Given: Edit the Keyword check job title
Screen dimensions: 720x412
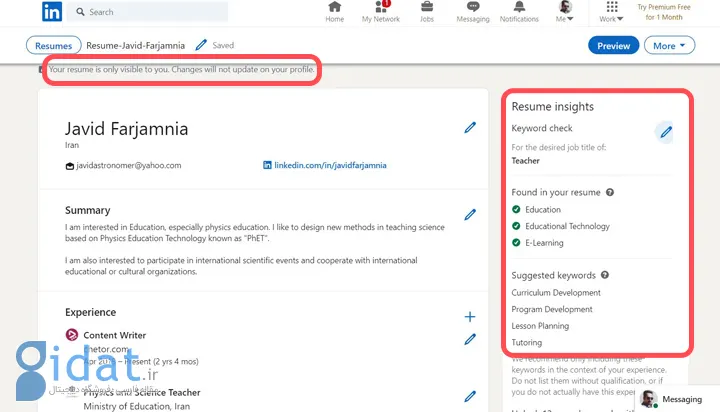Looking at the screenshot, I should tap(666, 131).
